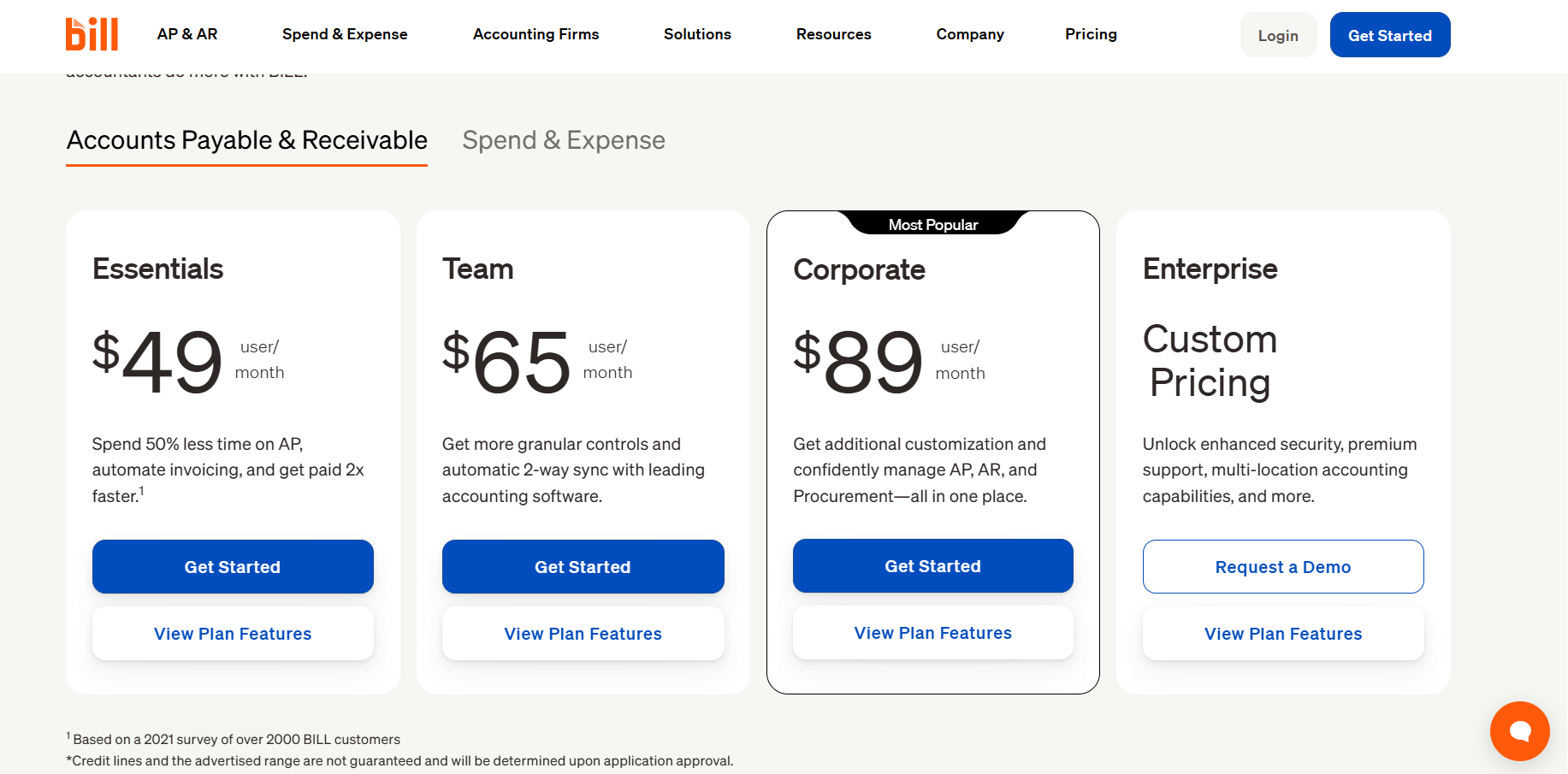Expand the Spend & Expense nav menu
Screen dimensions: 1568x774
point(345,34)
